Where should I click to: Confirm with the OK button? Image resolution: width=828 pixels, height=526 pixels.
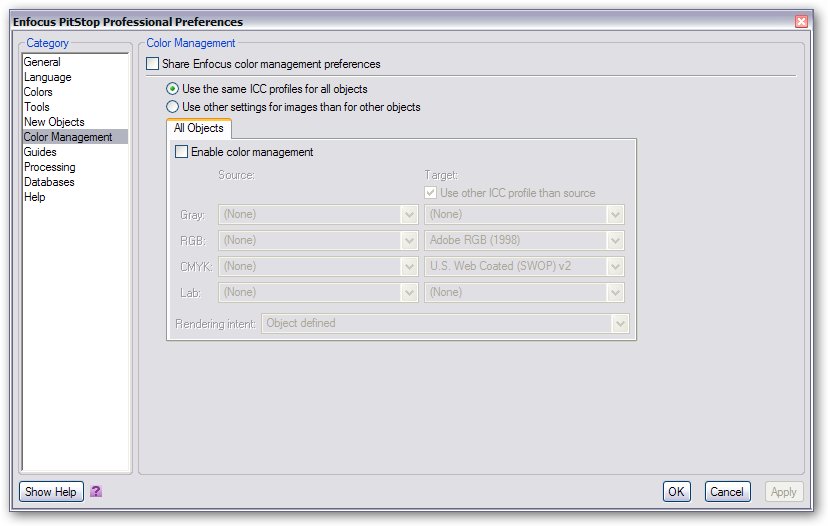pos(676,492)
